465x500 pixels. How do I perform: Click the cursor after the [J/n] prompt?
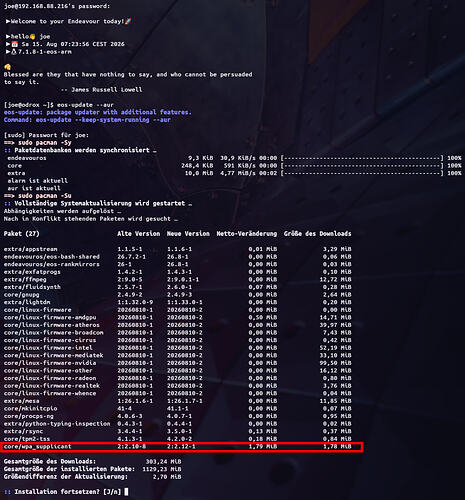click(x=126, y=492)
